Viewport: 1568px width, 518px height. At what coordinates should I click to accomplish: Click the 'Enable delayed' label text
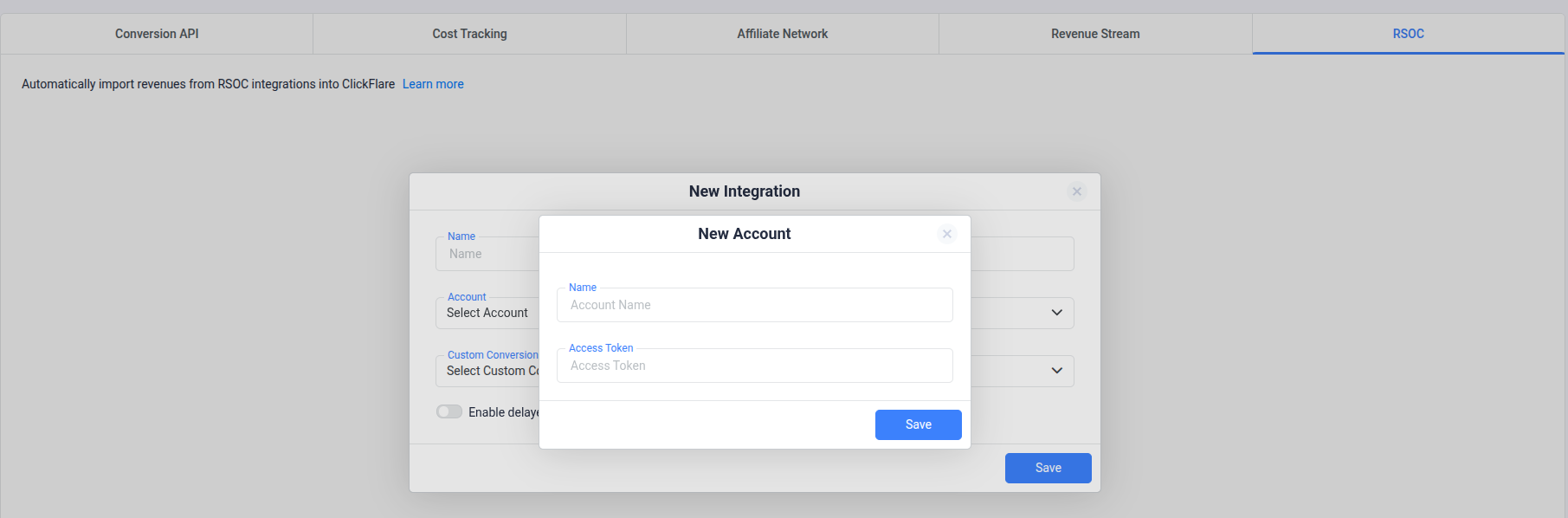coord(504,412)
